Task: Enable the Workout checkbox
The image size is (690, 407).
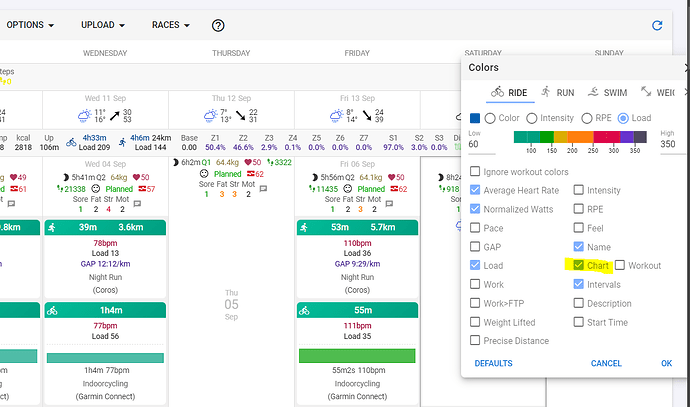Action: 620,265
